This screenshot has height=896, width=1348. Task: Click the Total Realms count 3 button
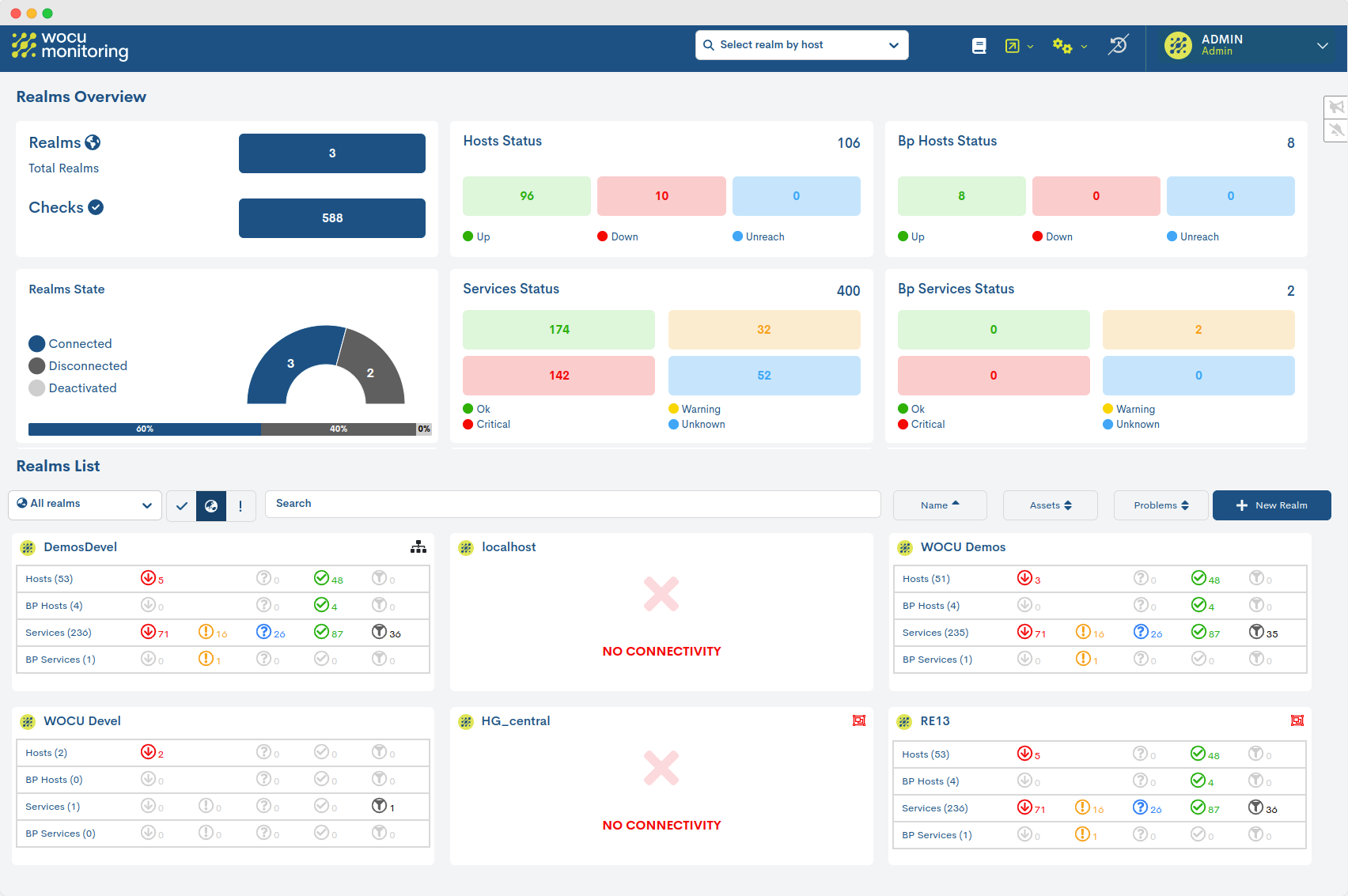(x=332, y=153)
